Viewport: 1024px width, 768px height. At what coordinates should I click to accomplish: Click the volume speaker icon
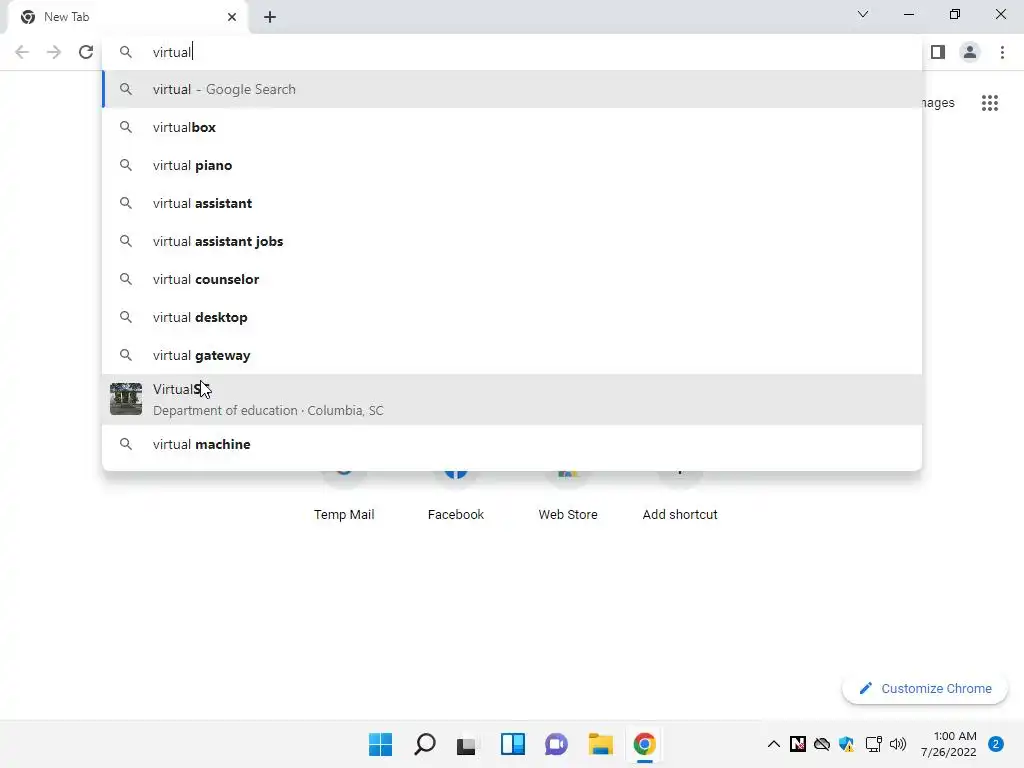click(898, 744)
